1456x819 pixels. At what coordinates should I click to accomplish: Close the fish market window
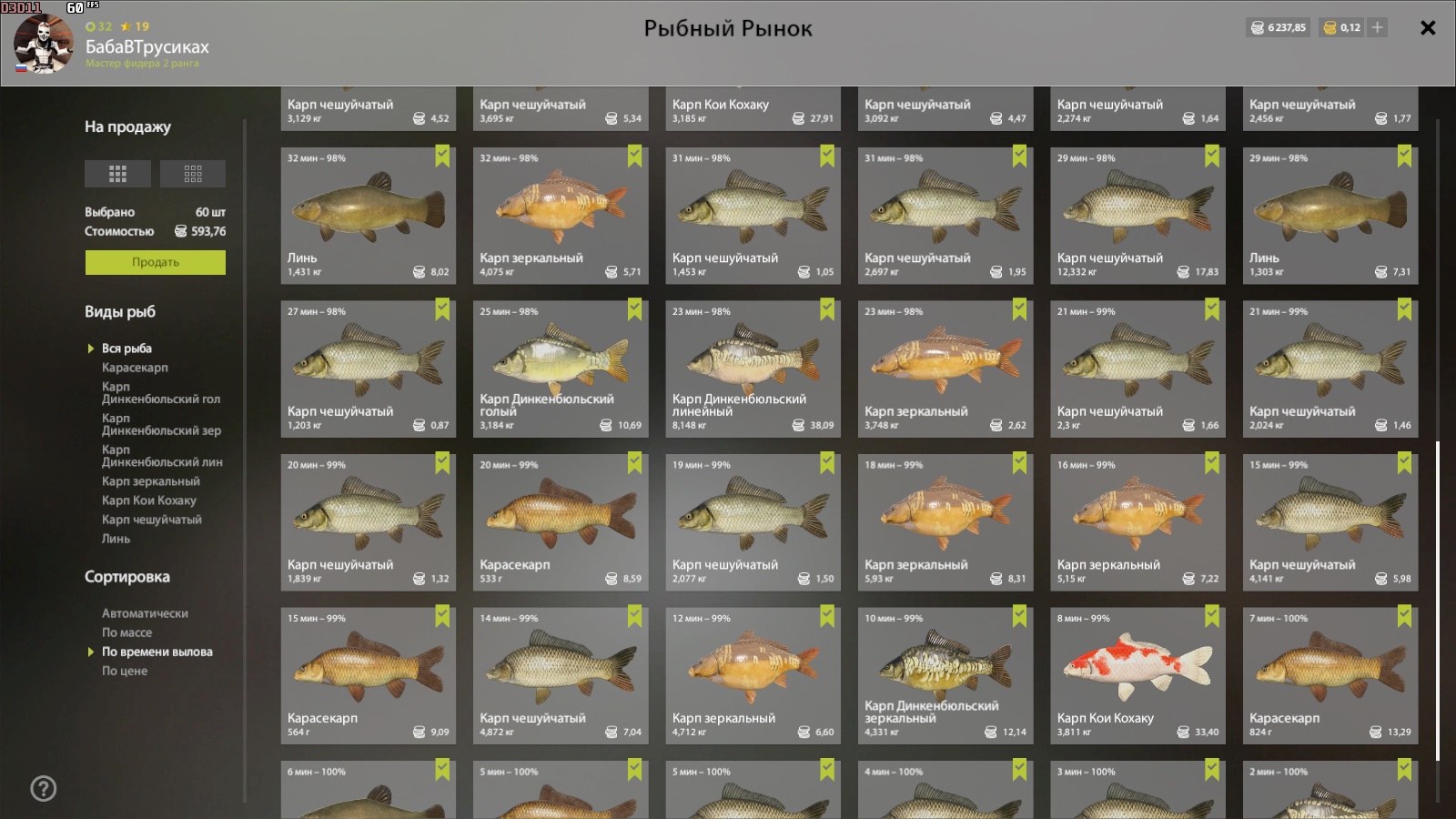point(1428,28)
